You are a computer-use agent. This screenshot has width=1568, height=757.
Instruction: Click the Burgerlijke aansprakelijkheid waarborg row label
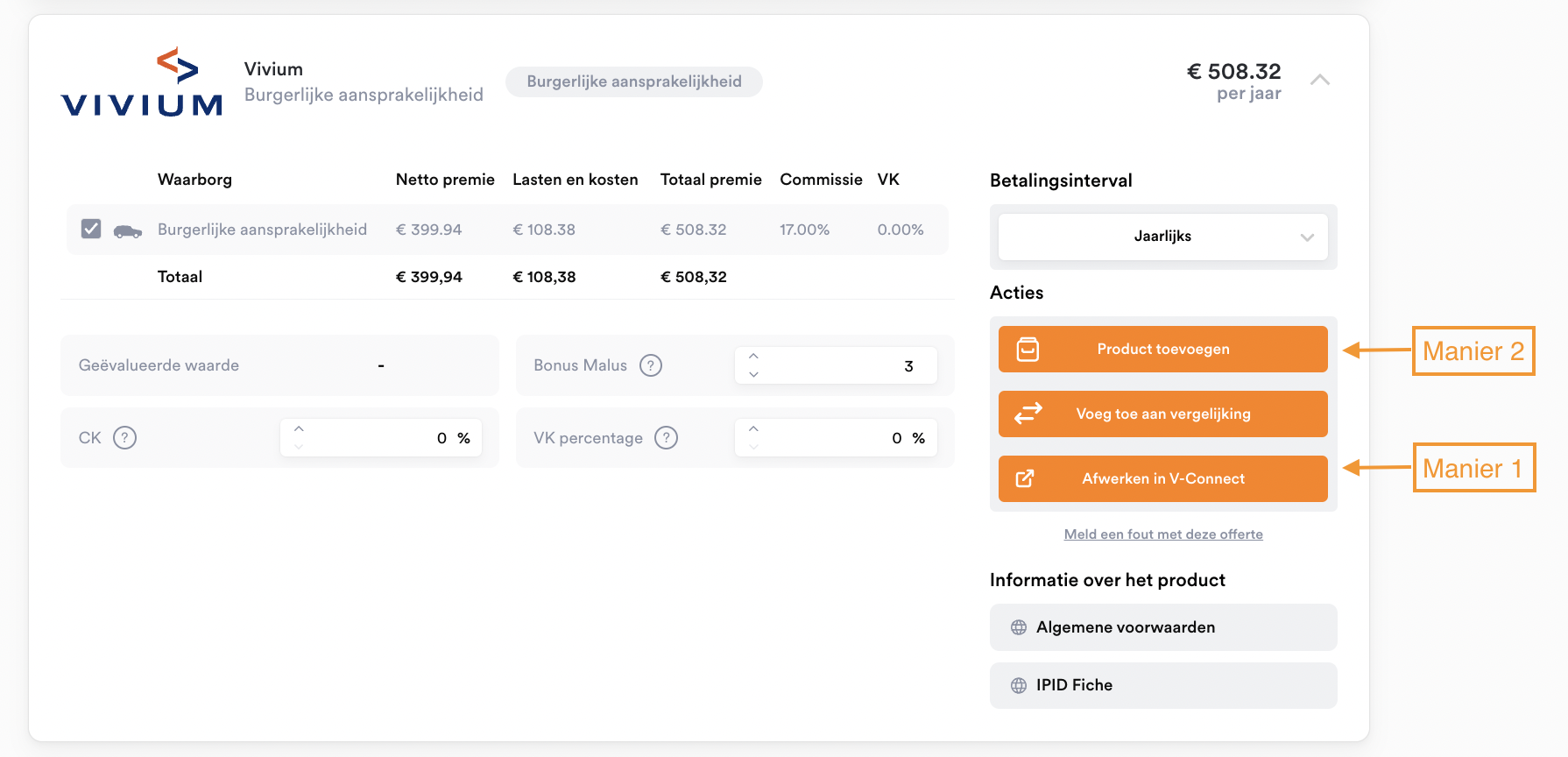click(x=262, y=230)
